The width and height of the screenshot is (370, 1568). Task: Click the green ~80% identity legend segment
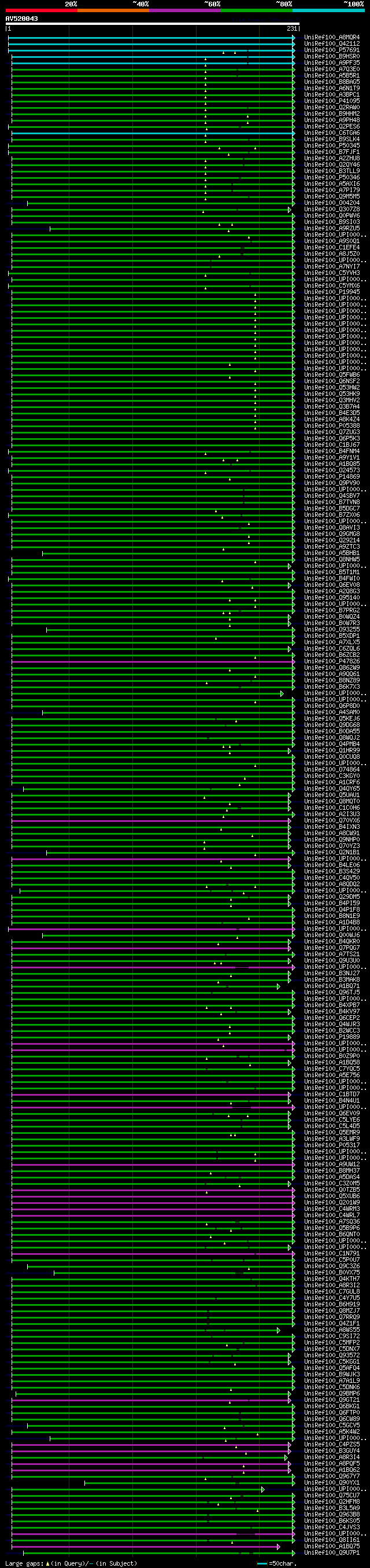pos(256,10)
